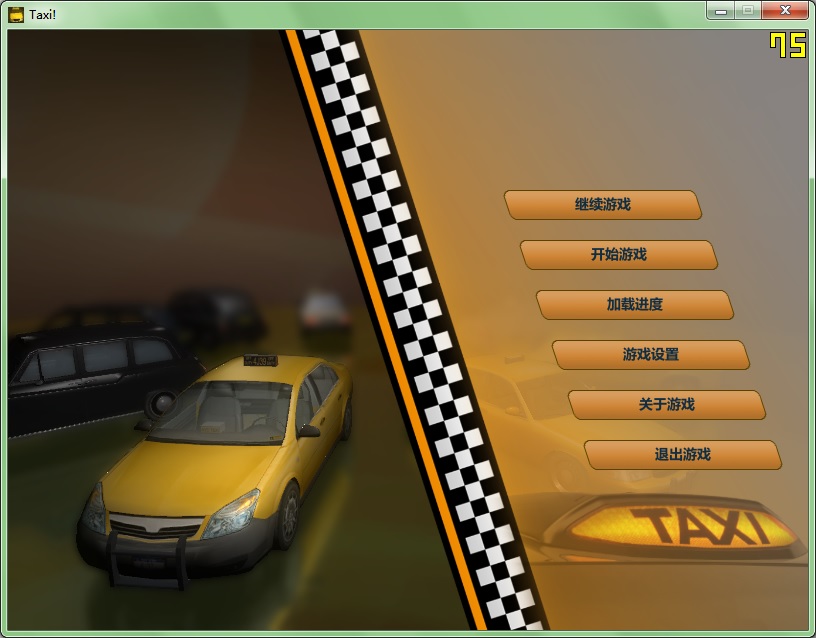Select 关于游戏 (About Game)

[x=667, y=404]
